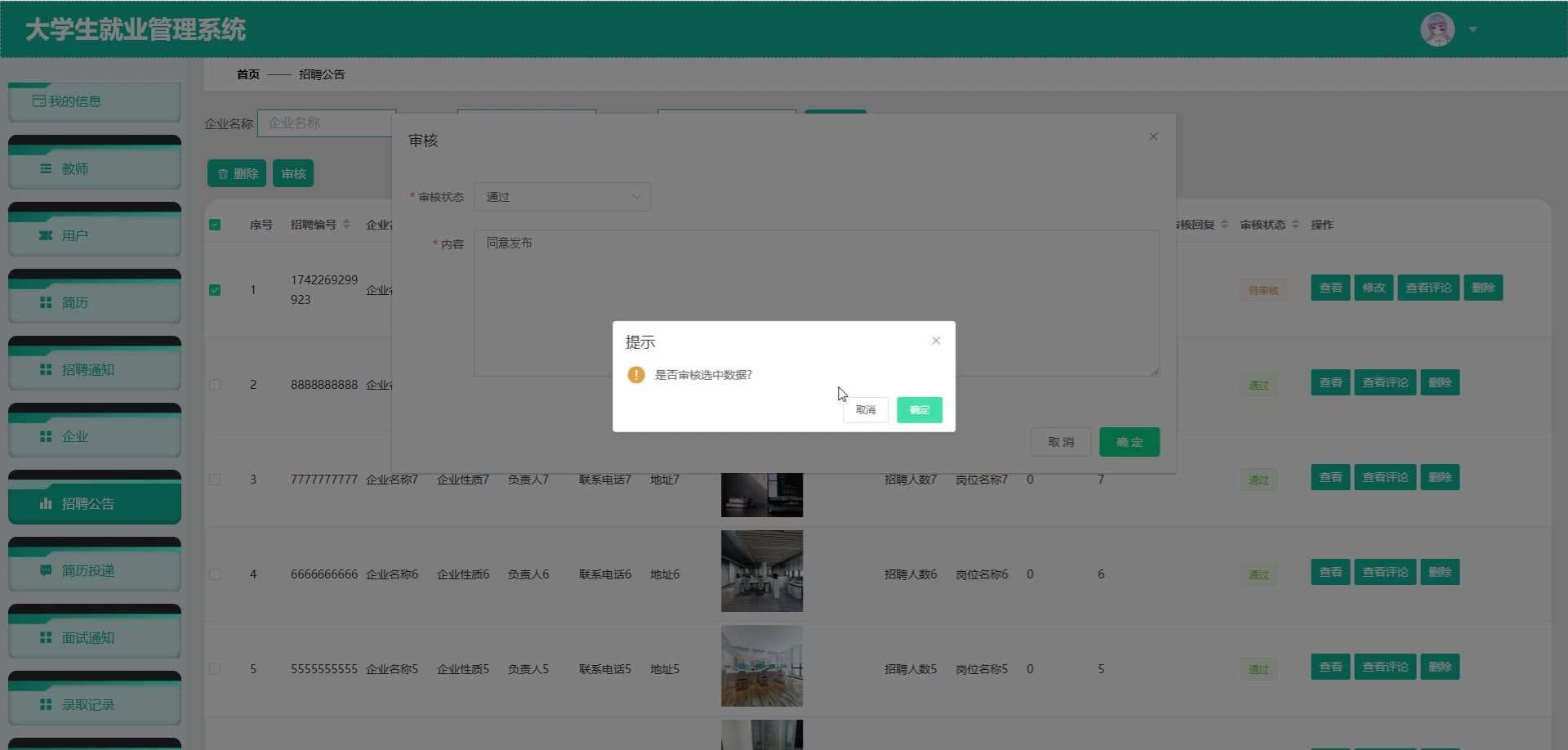Check the row 3 checkbox
This screenshot has width=1568, height=750.
(x=215, y=480)
